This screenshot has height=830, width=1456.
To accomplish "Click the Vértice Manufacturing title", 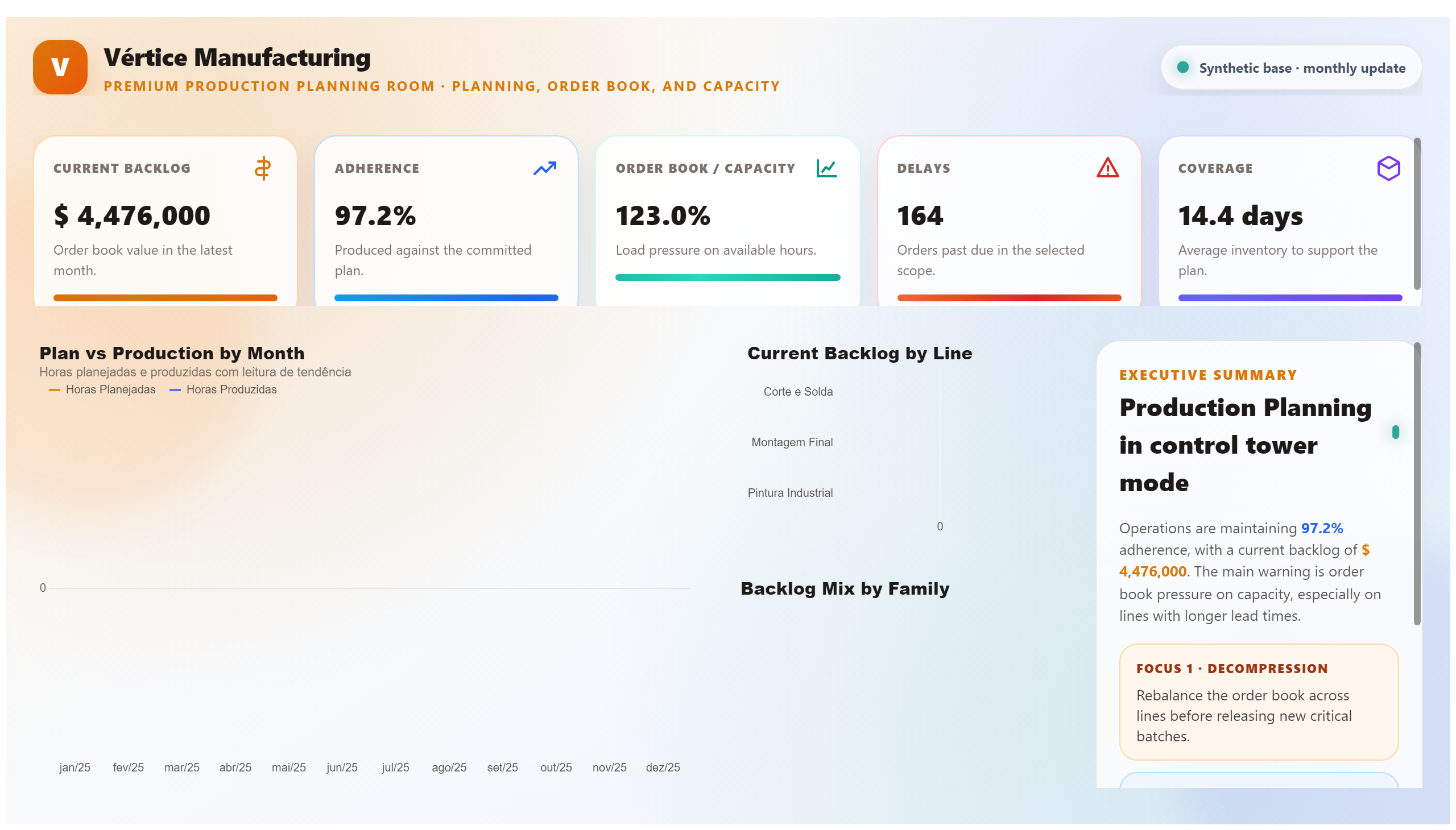I will tap(237, 57).
